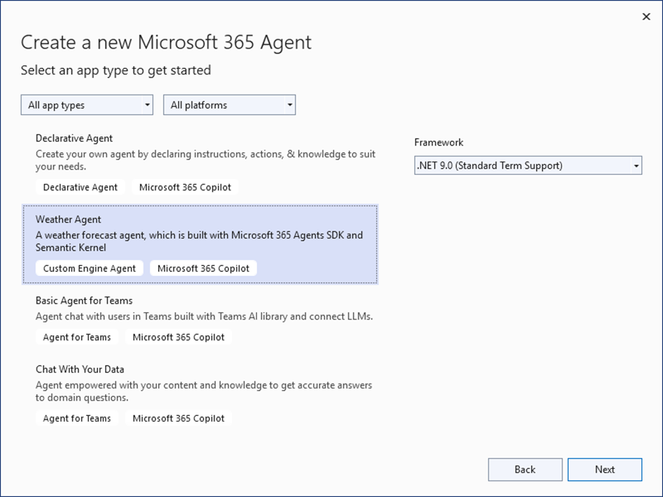The width and height of the screenshot is (663, 497).
Task: Go back with the Back button
Action: (x=525, y=470)
